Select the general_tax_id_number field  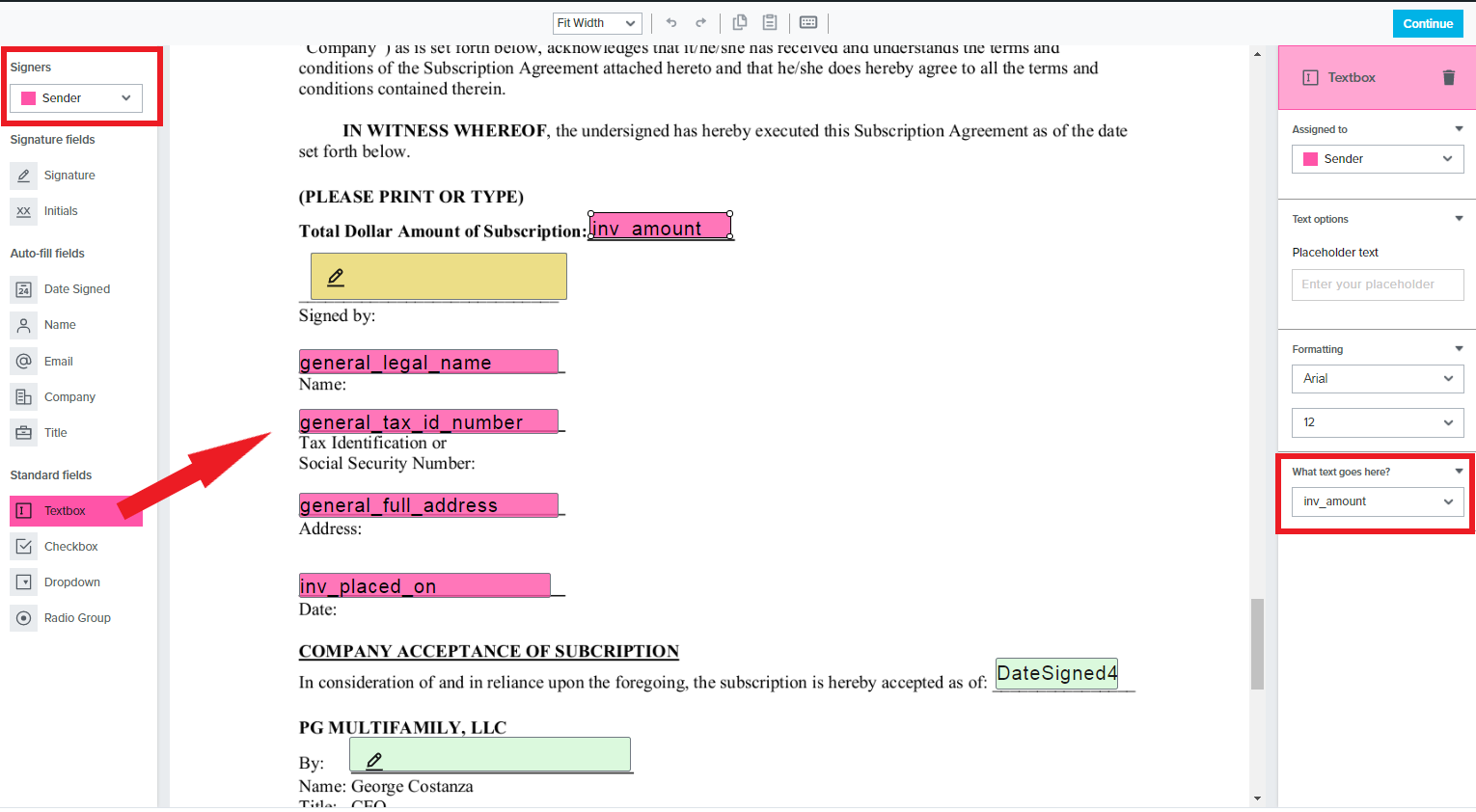click(428, 421)
